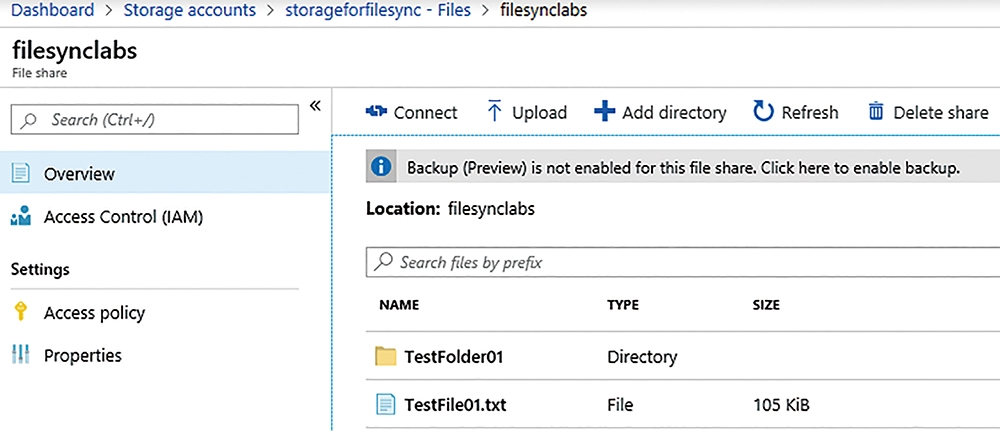Open Storage accounts breadcrumb link

click(x=189, y=10)
